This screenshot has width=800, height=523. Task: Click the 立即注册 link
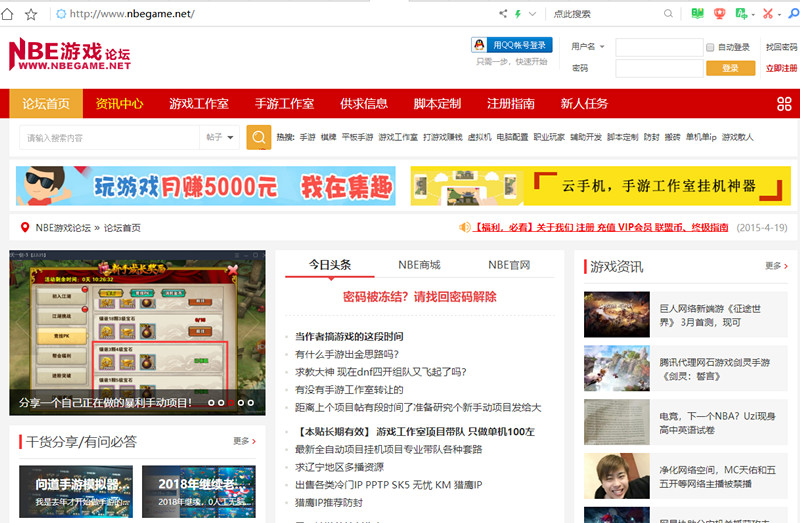pos(781,68)
